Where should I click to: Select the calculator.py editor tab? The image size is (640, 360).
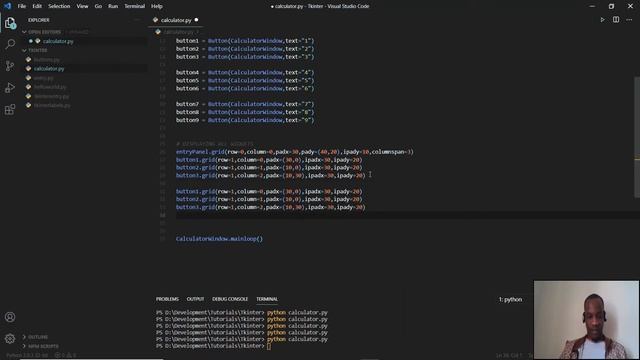(176, 20)
